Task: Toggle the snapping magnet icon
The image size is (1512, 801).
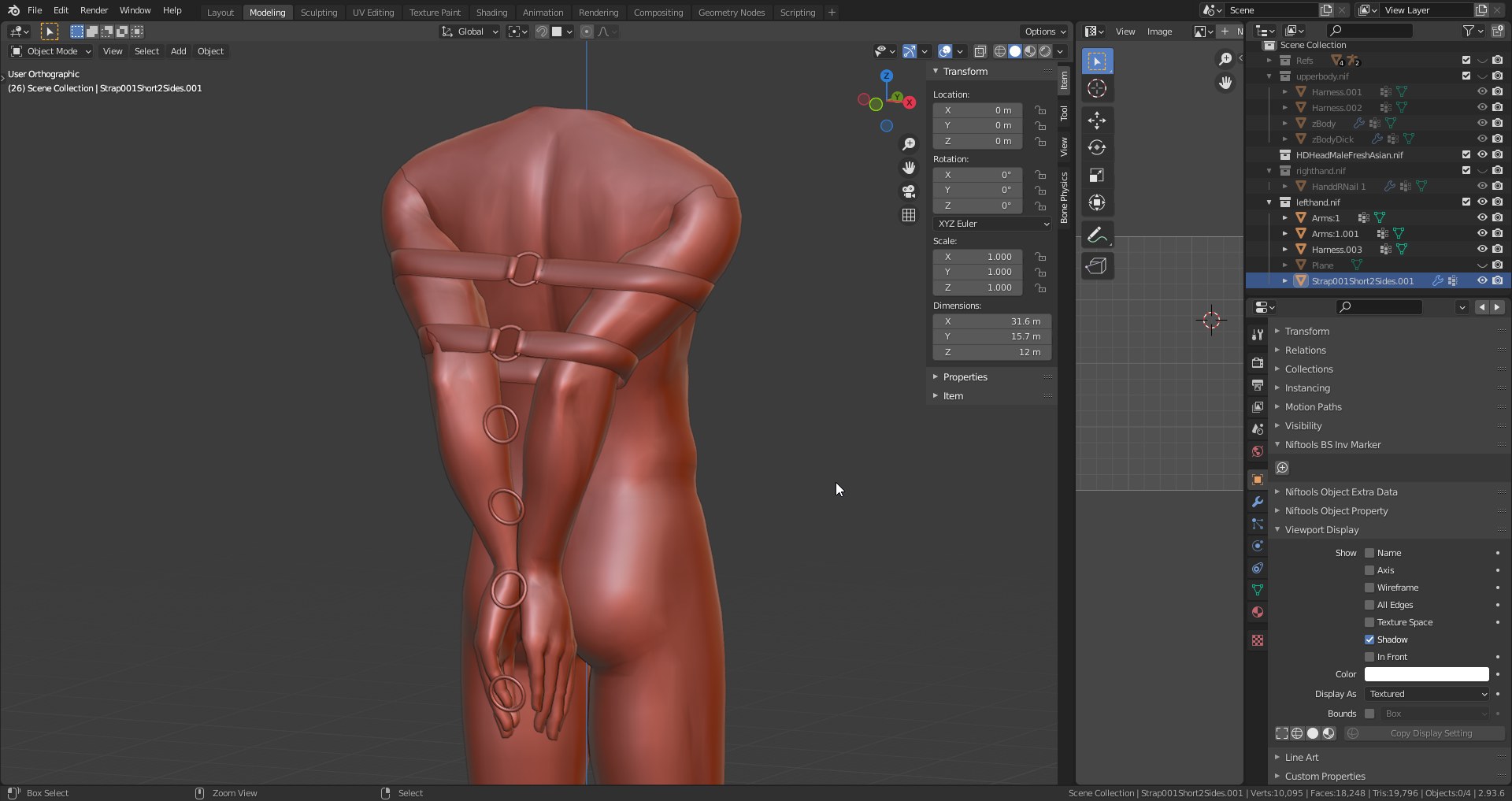Action: tap(542, 32)
